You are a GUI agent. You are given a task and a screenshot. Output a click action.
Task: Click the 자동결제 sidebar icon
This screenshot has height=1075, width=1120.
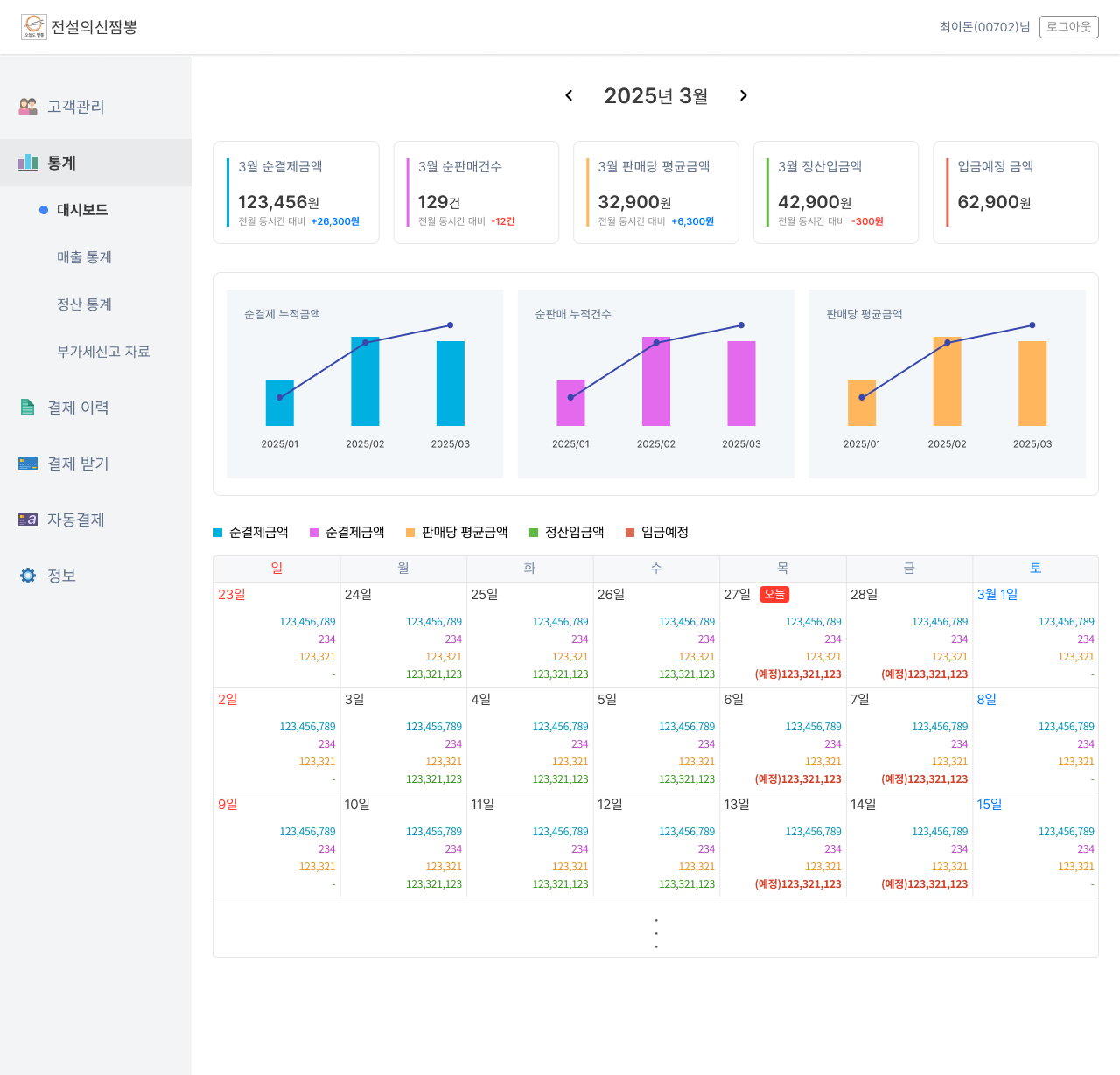[x=28, y=520]
